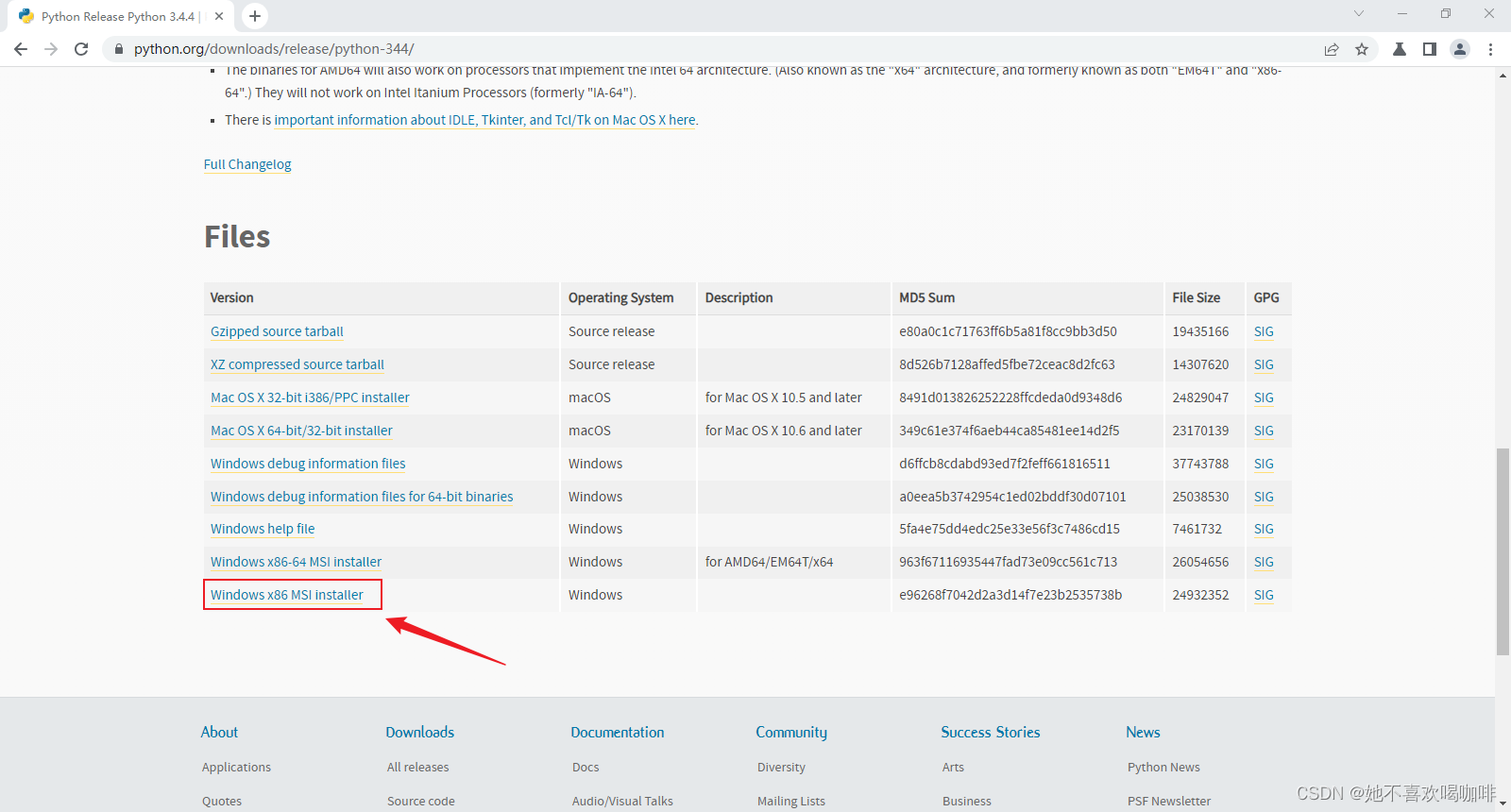Viewport: 1511px width, 812px height.
Task: Download Windows debug information files
Action: pos(308,464)
